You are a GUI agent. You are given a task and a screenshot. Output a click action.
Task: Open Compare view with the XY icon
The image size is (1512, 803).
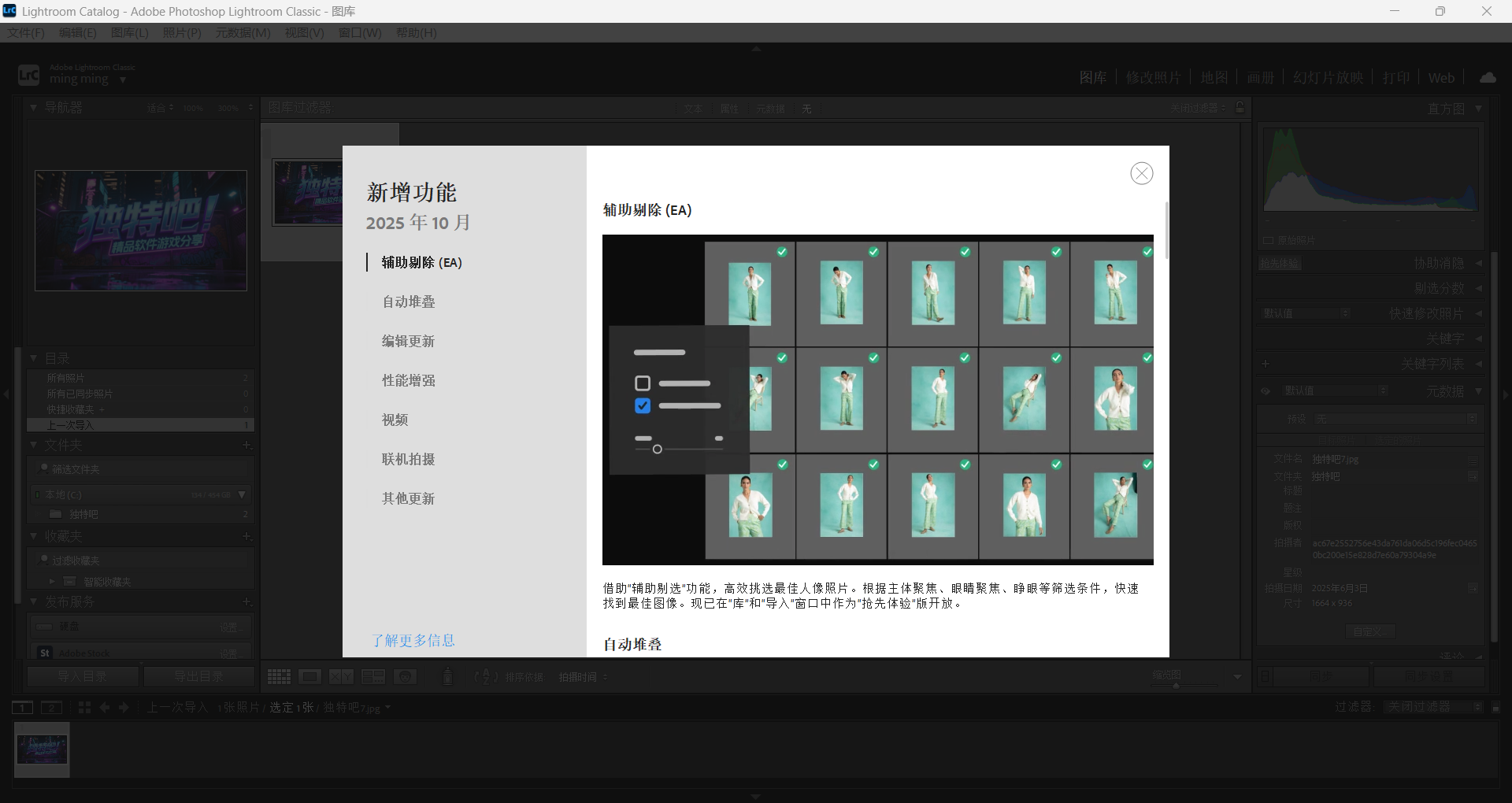coord(342,677)
